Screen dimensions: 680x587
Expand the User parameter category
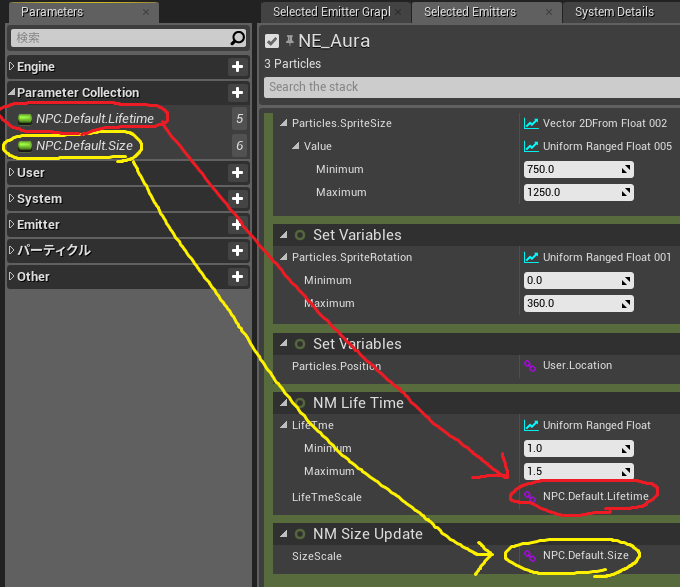[x=12, y=172]
